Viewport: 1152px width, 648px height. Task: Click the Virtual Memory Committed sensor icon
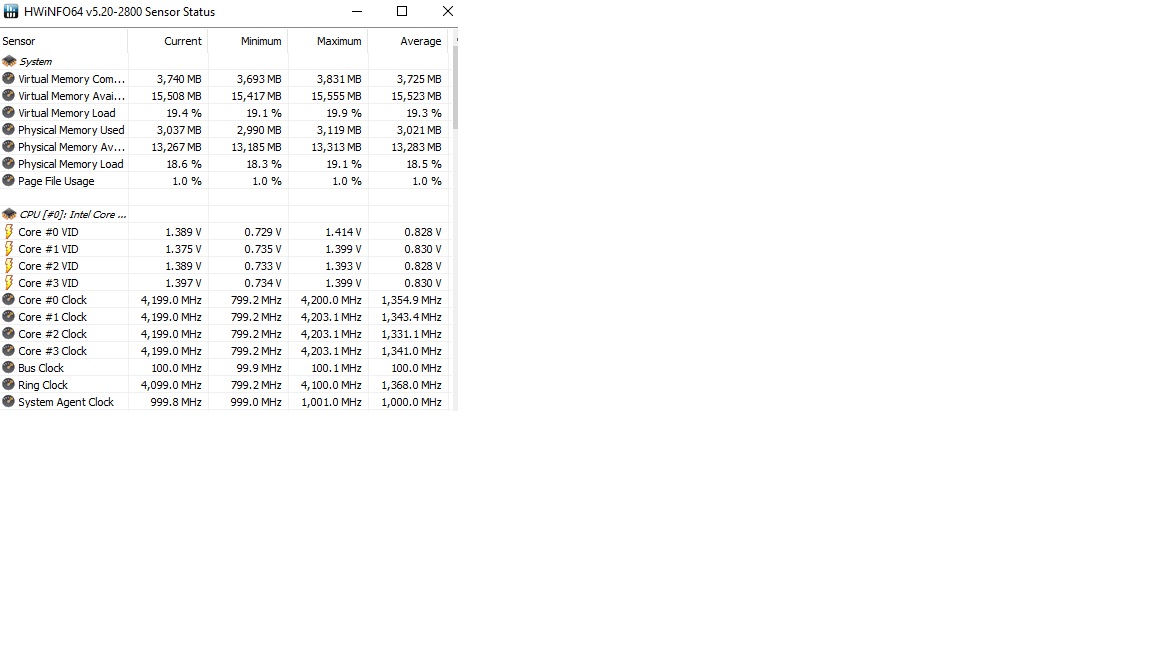click(x=9, y=78)
